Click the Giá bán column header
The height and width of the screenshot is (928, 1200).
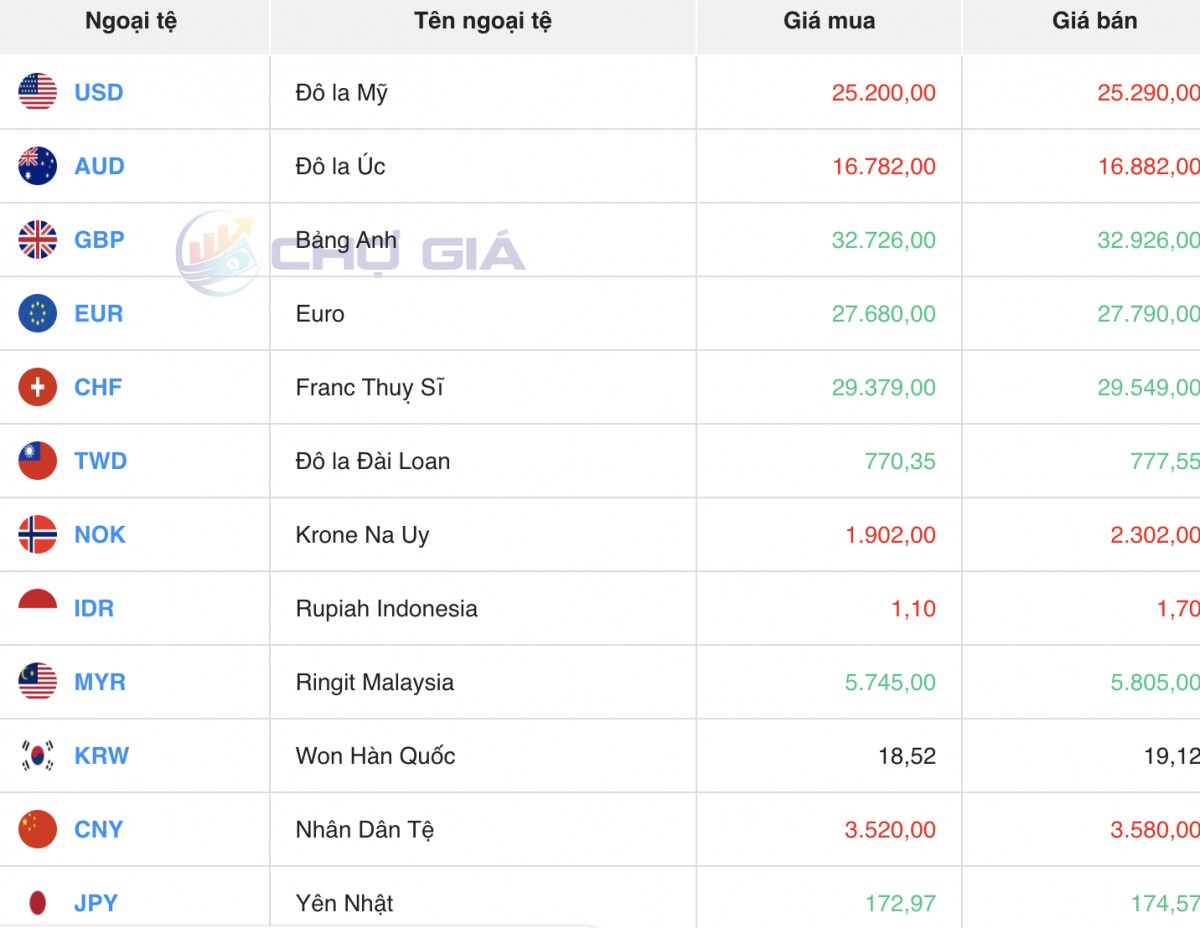pos(1094,21)
